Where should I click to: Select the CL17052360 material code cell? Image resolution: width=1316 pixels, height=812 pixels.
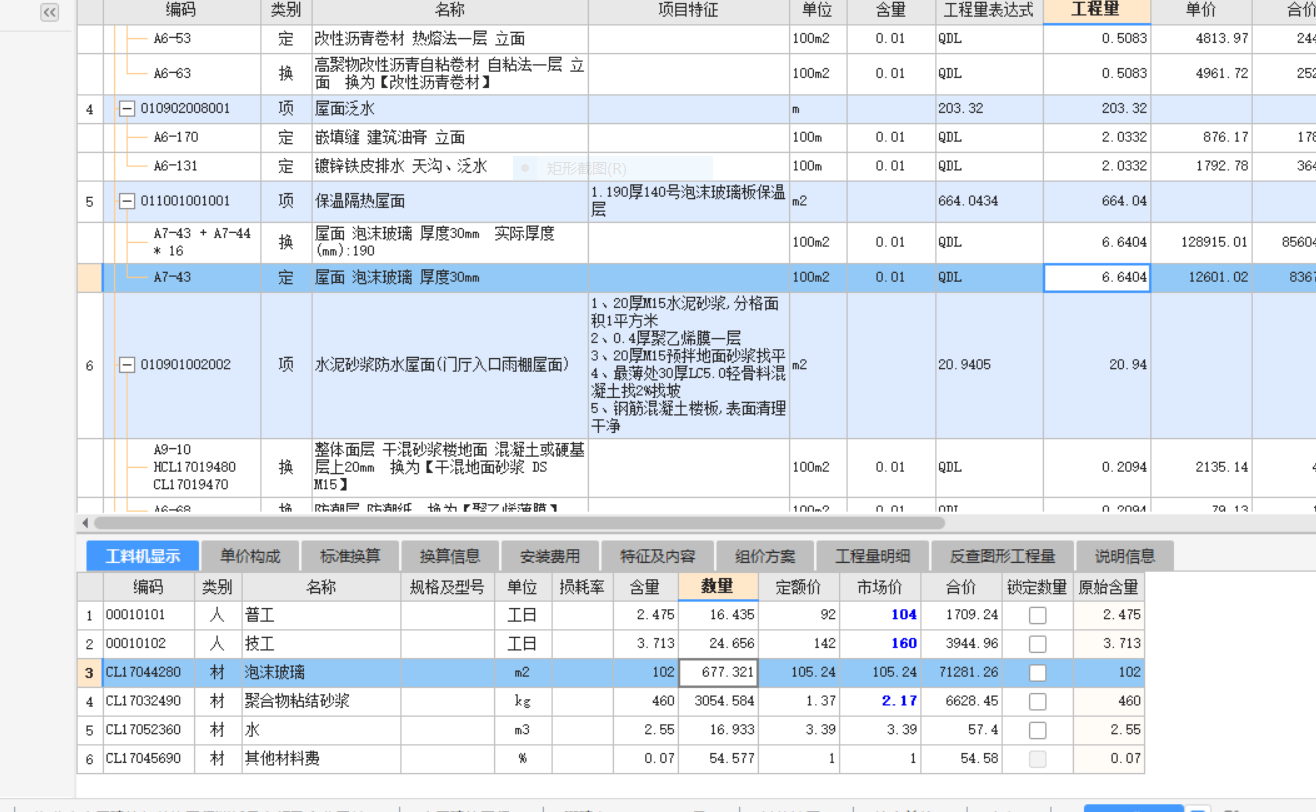point(147,731)
